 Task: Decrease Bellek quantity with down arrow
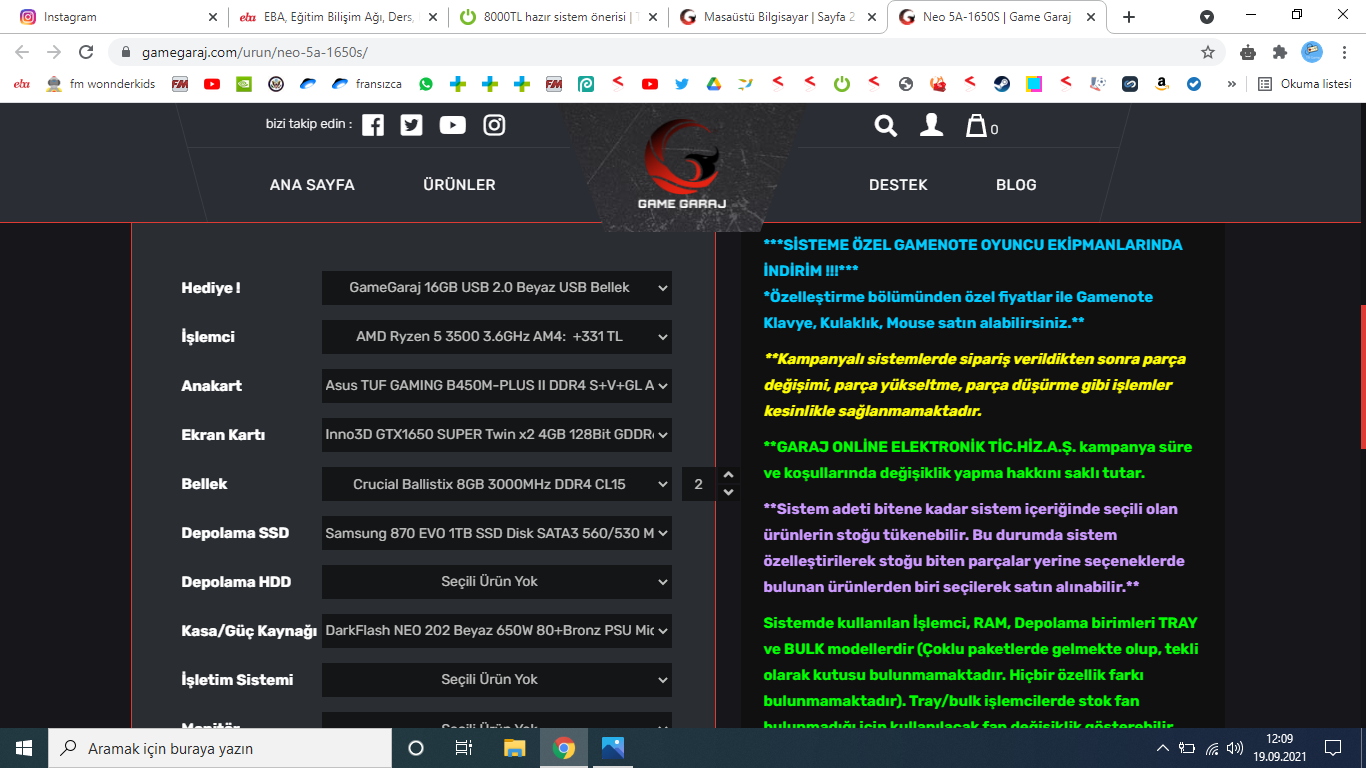point(728,492)
